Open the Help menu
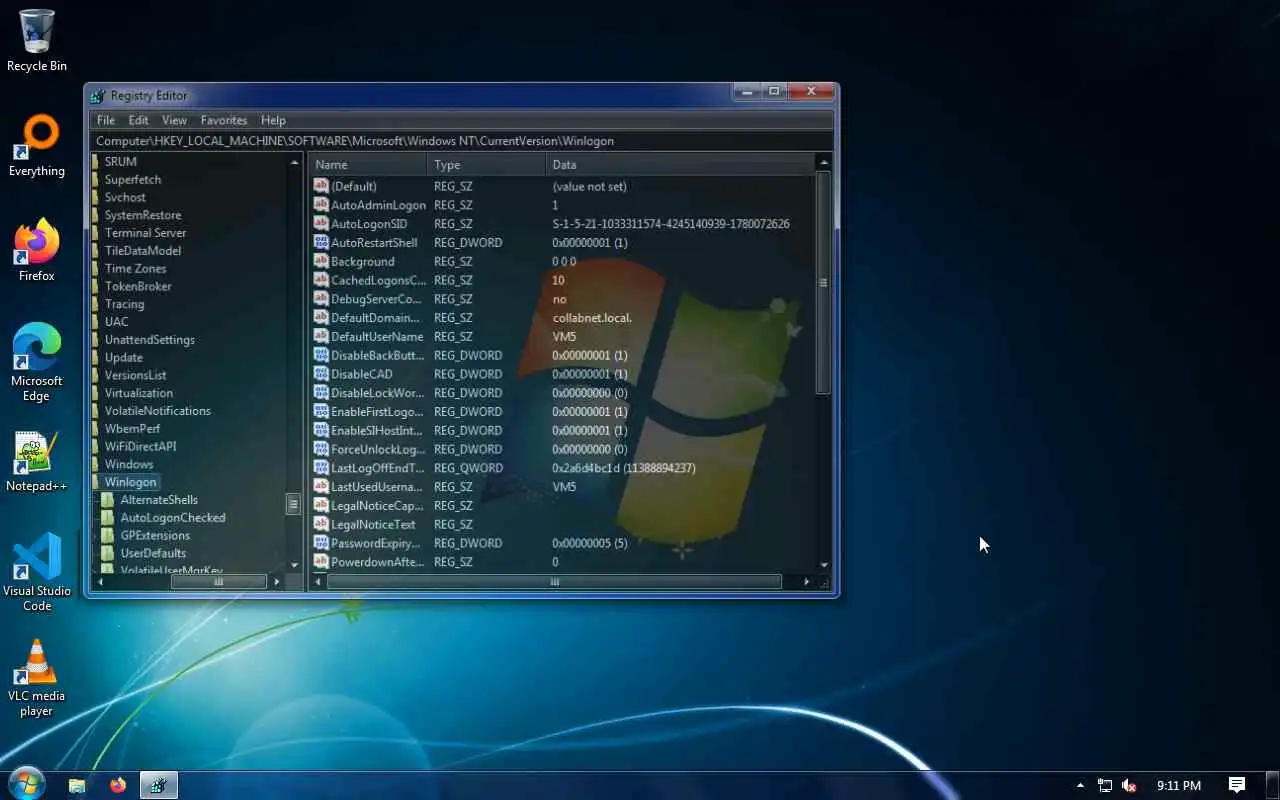The width and height of the screenshot is (1280, 800). 273,120
